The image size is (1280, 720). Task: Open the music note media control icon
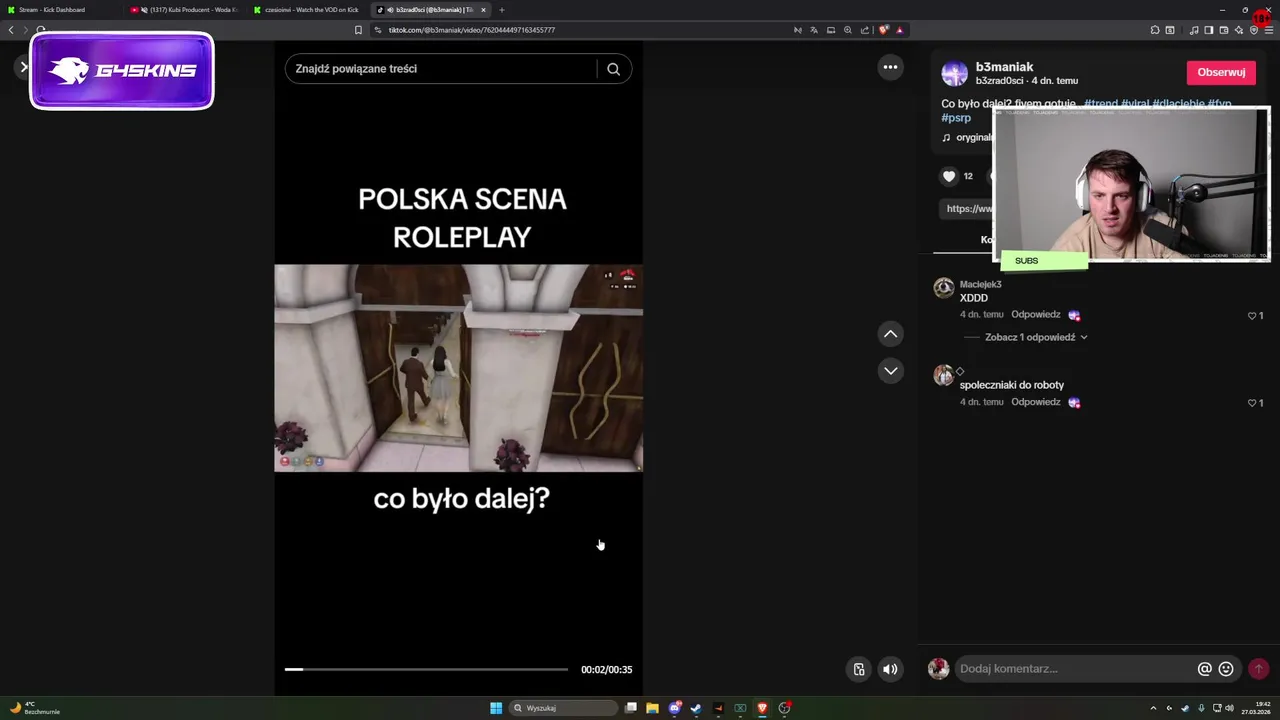pyautogui.click(x=1194, y=30)
